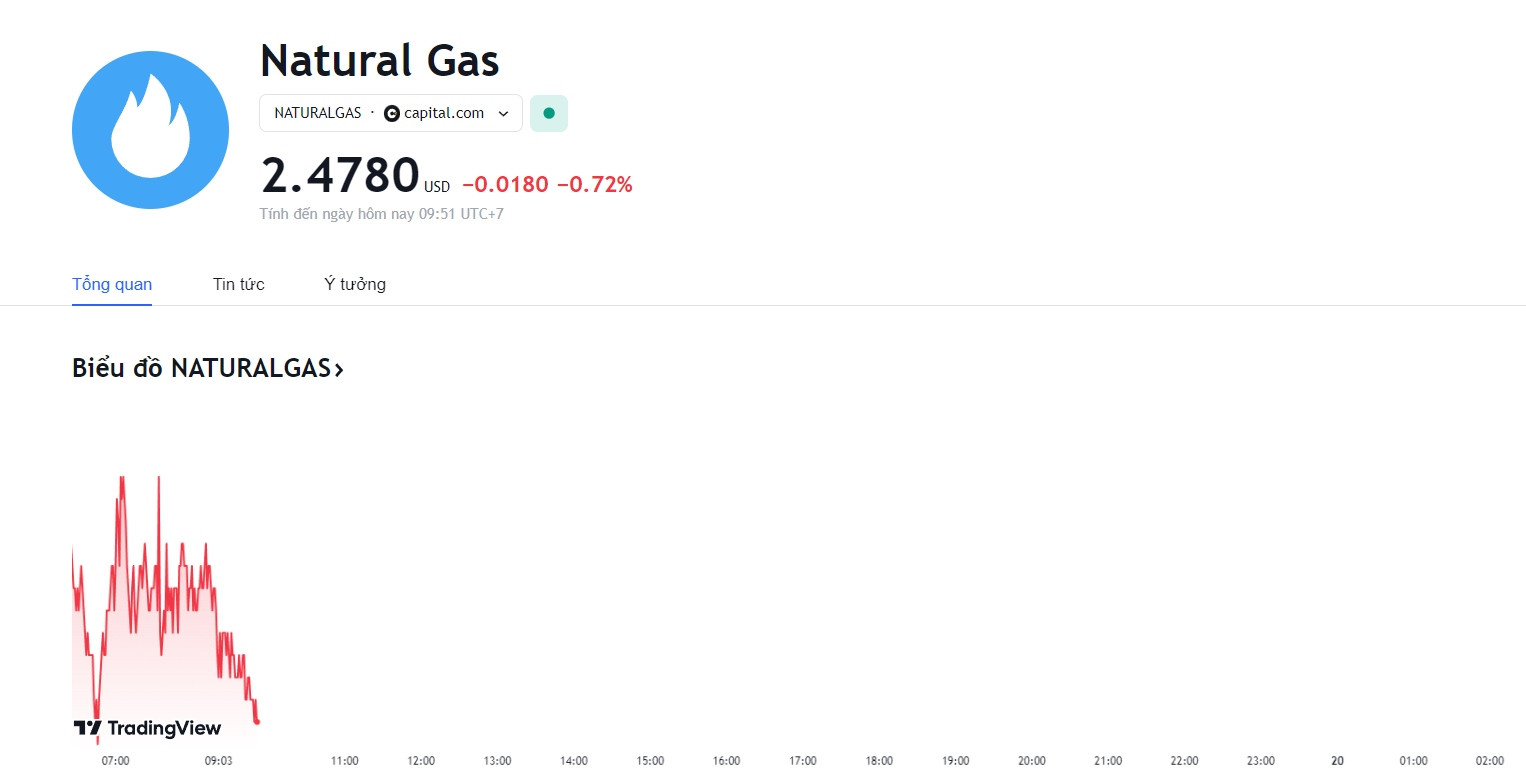Switch to the Ý tưởng tab
Screen dimensions: 1526x783
click(x=355, y=284)
